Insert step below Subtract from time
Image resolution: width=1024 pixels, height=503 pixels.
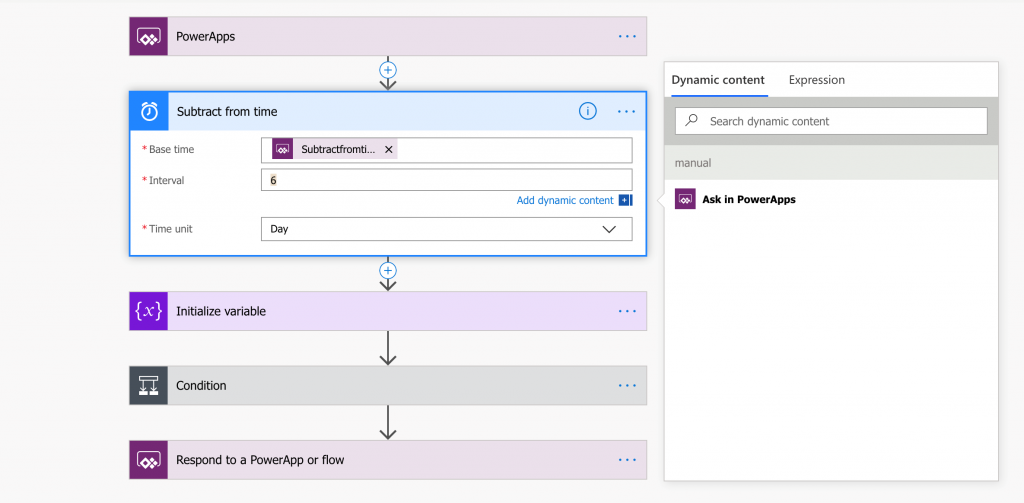388,270
